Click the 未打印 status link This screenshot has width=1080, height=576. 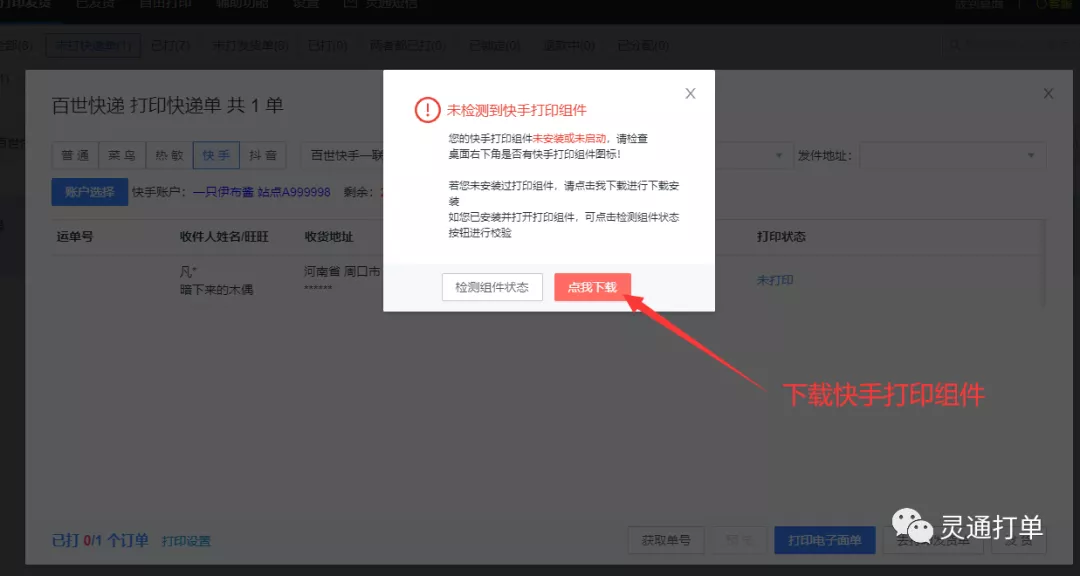[775, 280]
